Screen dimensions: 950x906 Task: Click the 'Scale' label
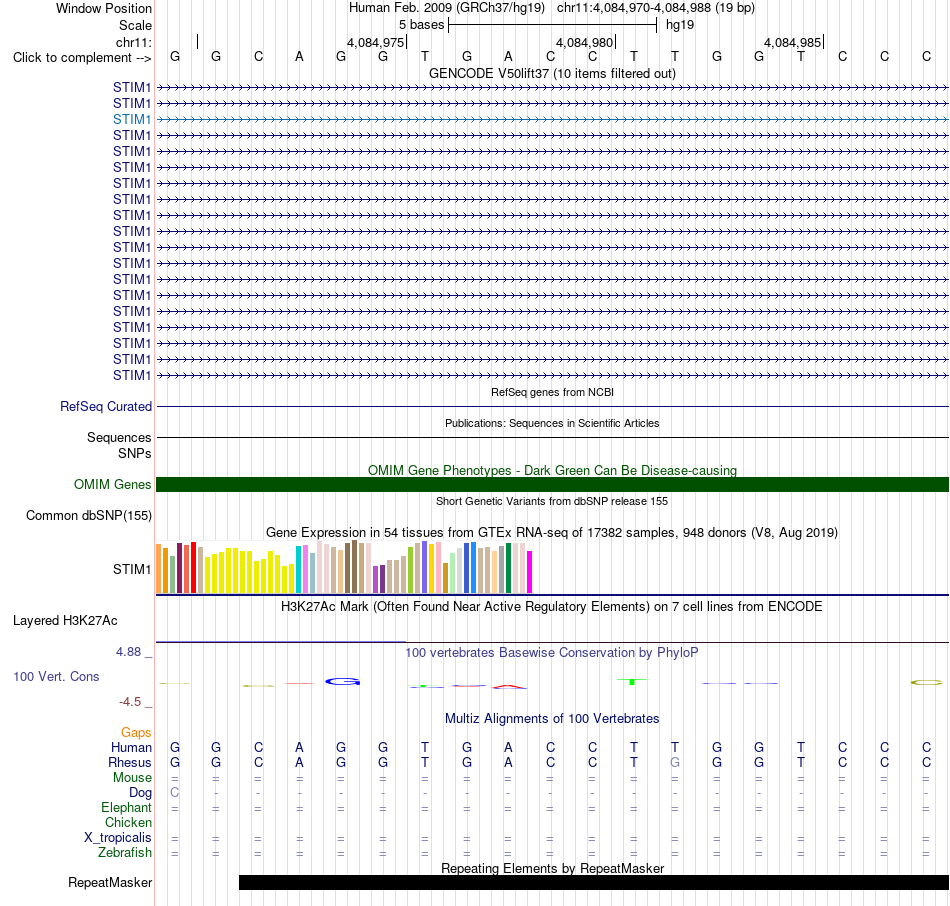pos(135,25)
